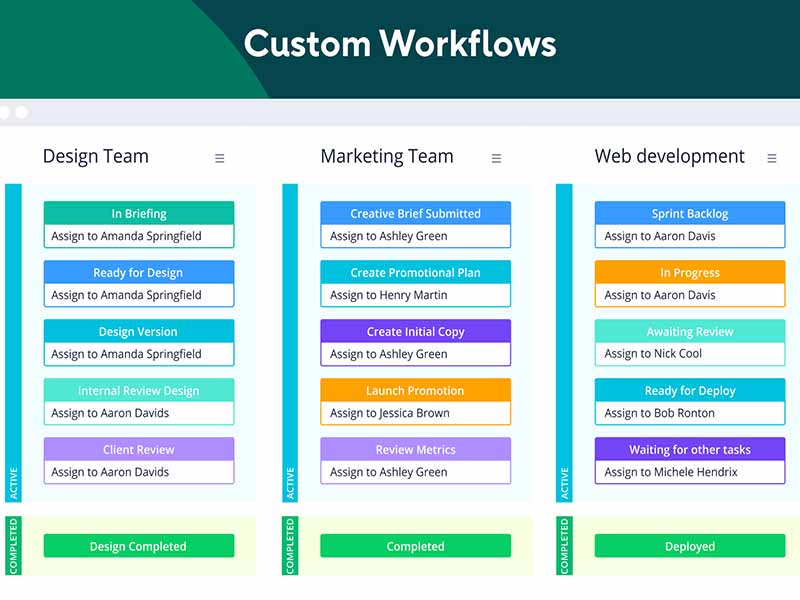800x600 pixels.
Task: Click the Assign to Nick Cool field
Action: [x=690, y=354]
